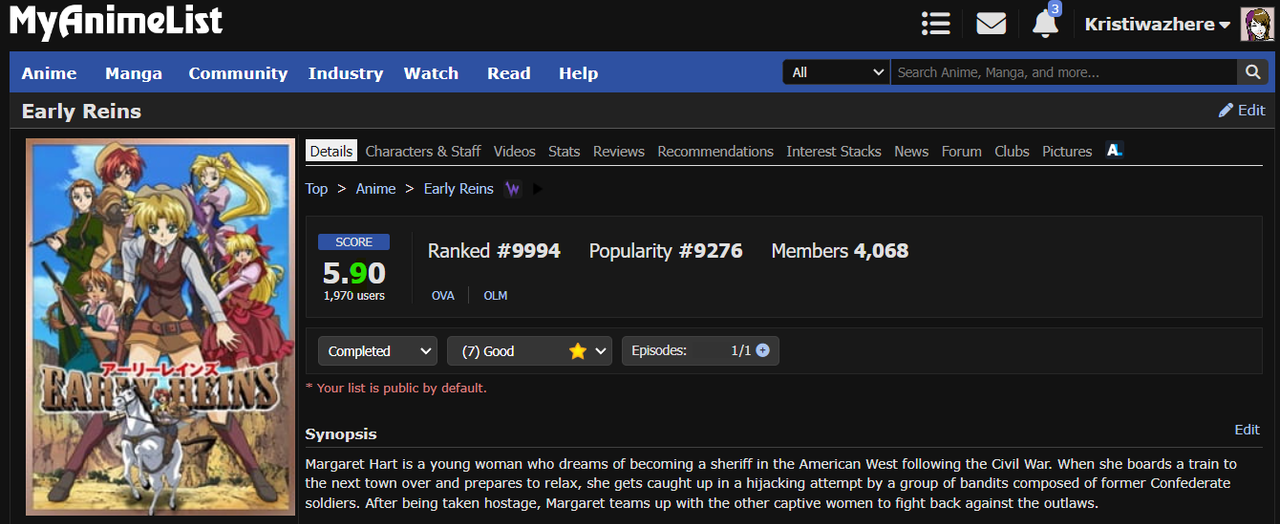Viewport: 1280px width, 524px height.
Task: Switch to the Stats tab
Action: click(x=564, y=151)
